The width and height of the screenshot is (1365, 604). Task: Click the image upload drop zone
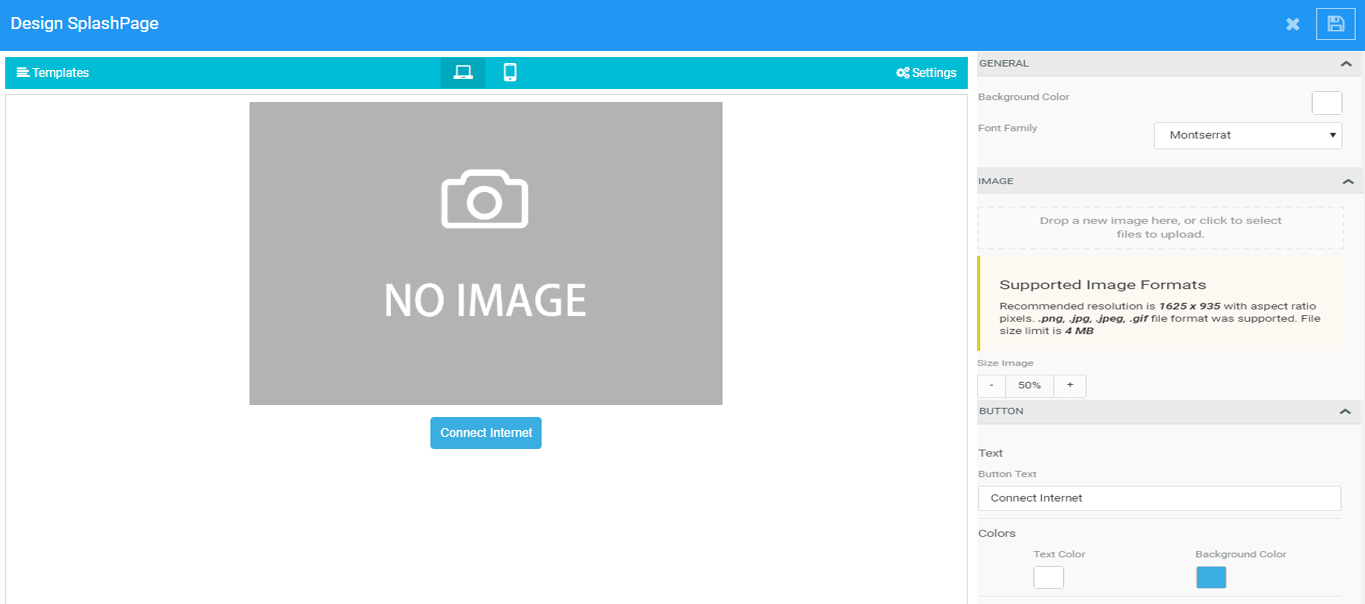1161,228
